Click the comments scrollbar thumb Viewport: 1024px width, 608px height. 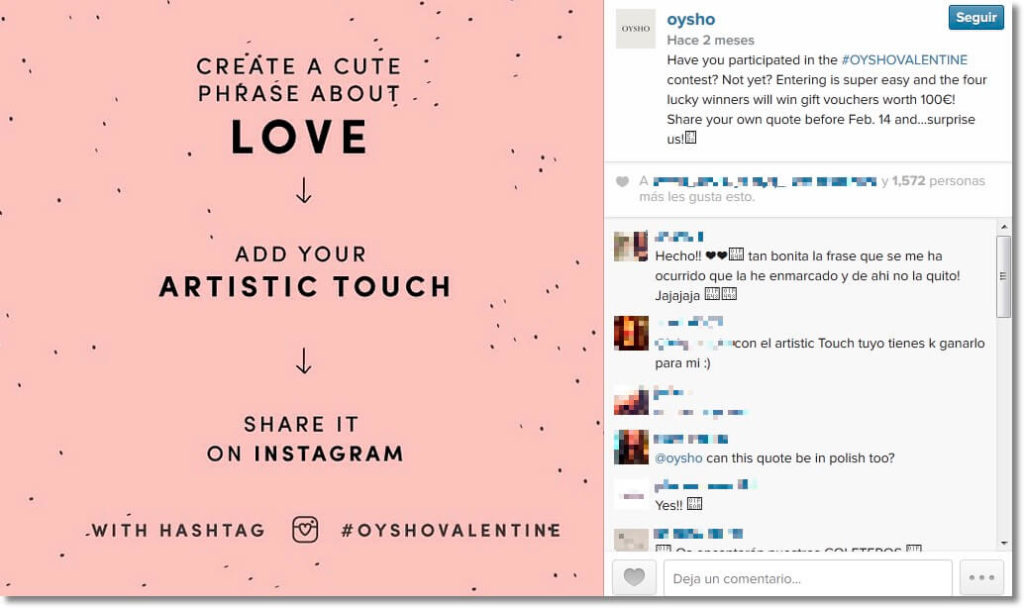pyautogui.click(x=1004, y=276)
